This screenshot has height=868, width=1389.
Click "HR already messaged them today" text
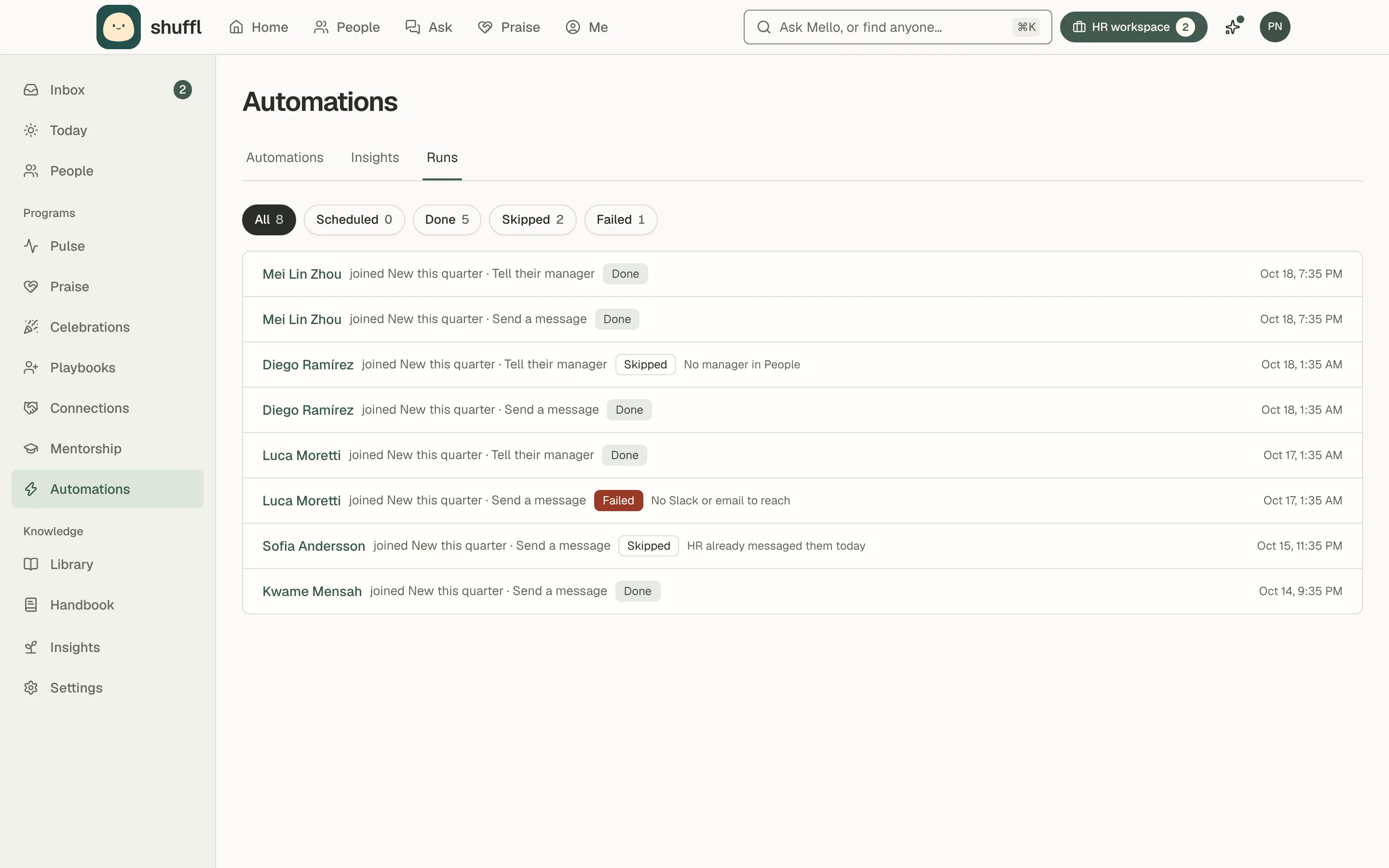click(x=776, y=546)
